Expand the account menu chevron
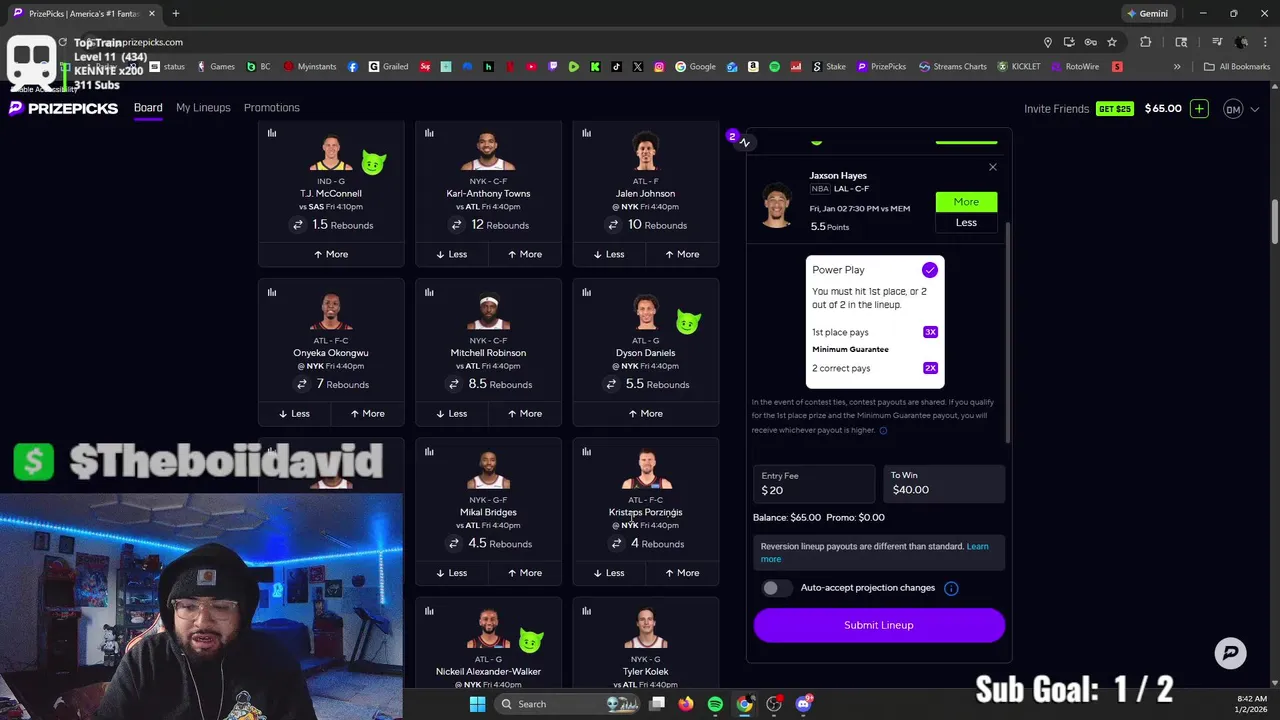The height and width of the screenshot is (720, 1280). pos(1255,109)
